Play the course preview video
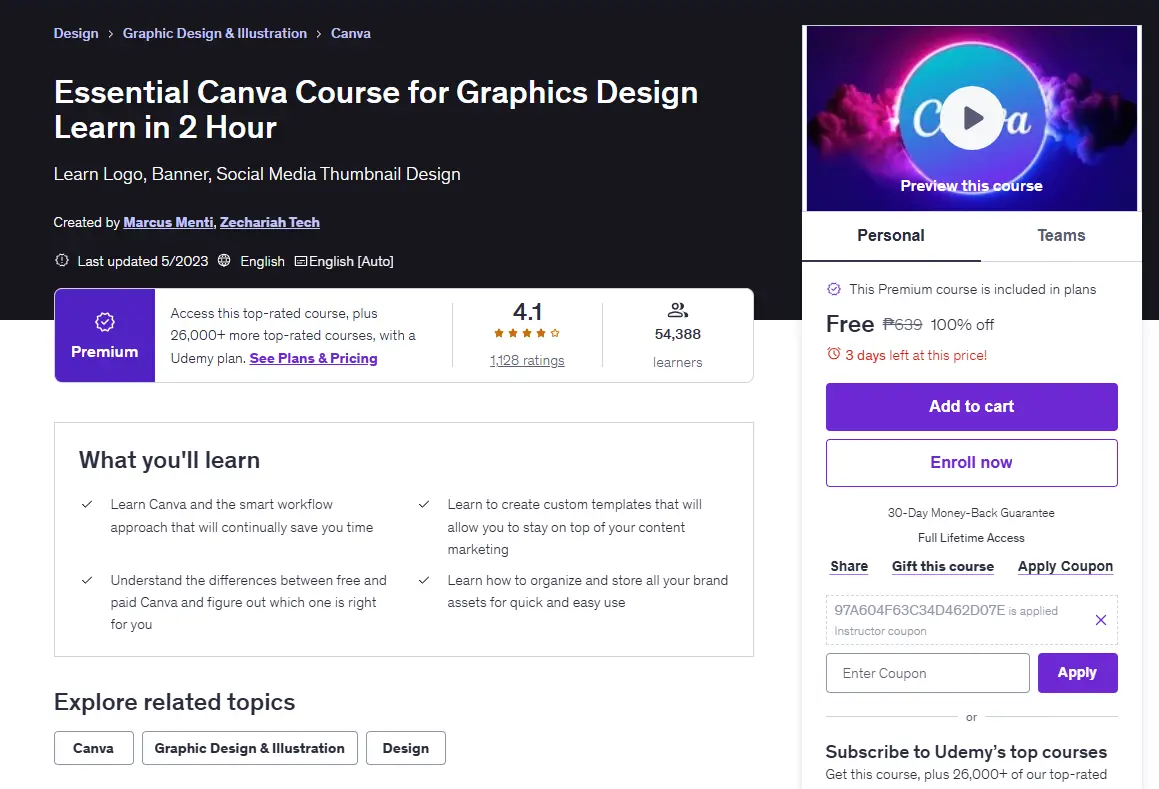 971,118
